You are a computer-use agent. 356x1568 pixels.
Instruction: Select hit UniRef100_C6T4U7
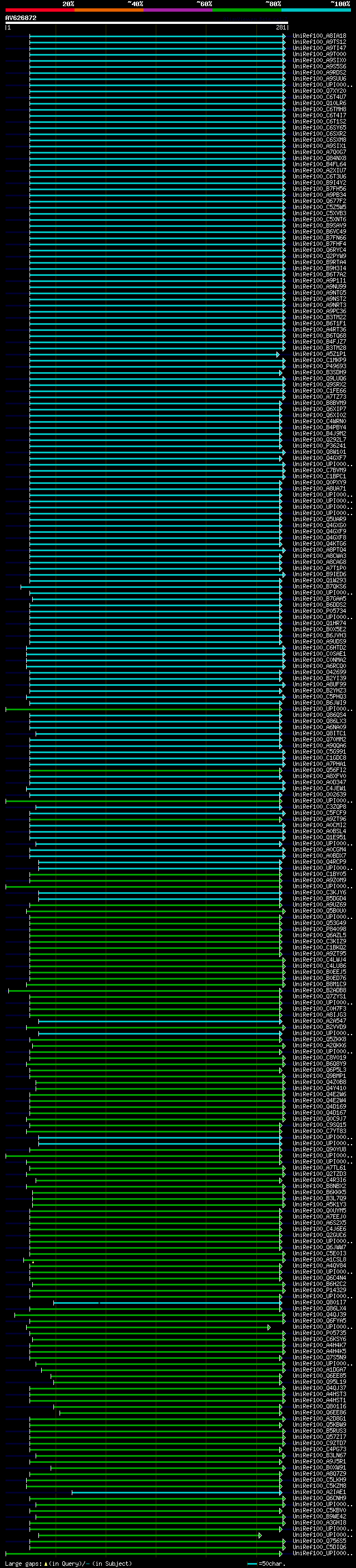coord(319,97)
